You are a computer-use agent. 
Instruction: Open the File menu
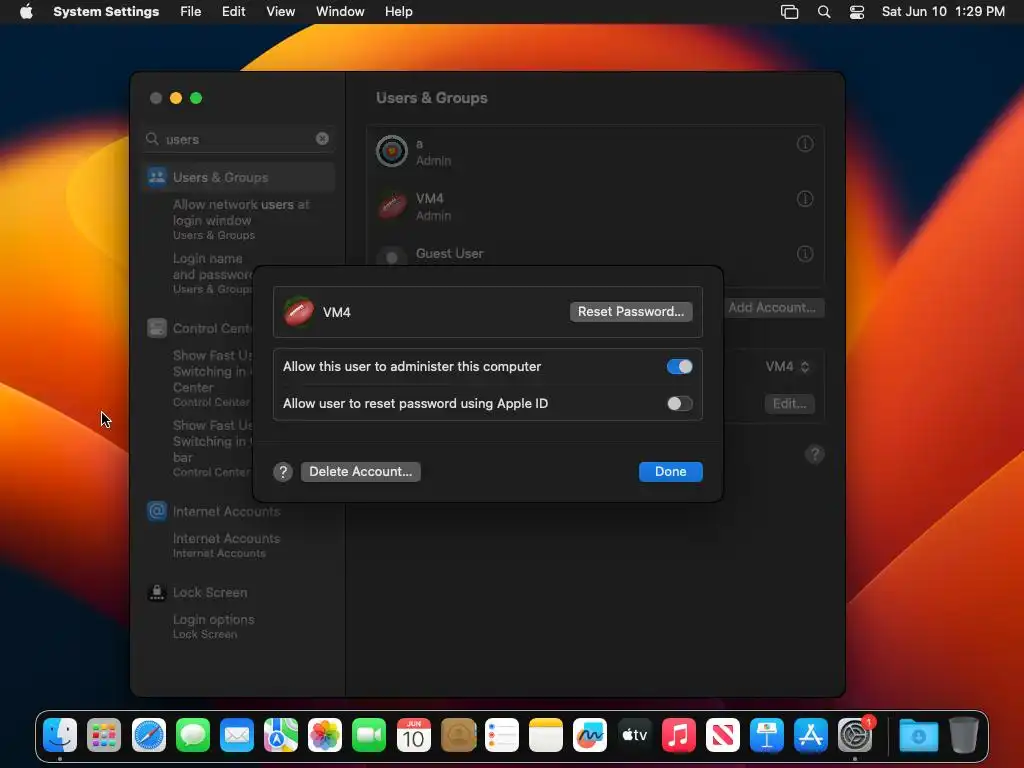coord(191,12)
